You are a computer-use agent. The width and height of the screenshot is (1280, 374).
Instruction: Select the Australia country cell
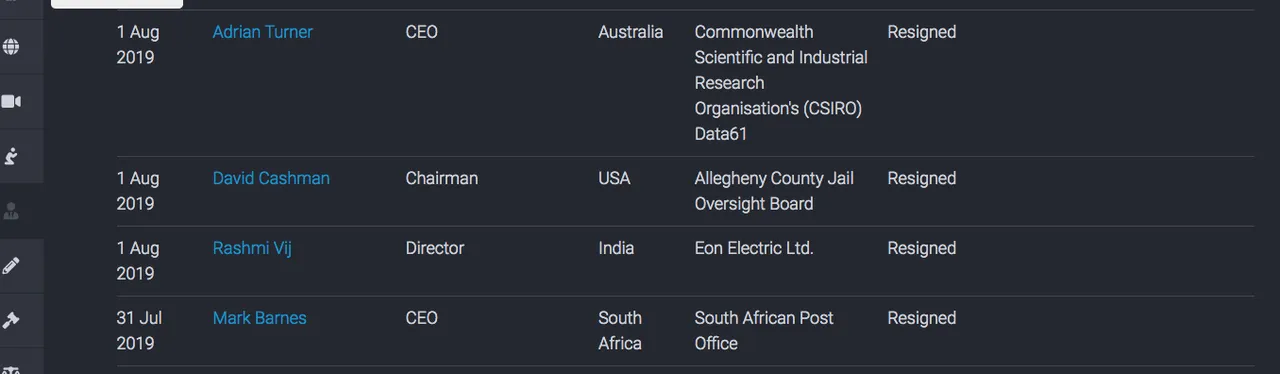coord(630,32)
